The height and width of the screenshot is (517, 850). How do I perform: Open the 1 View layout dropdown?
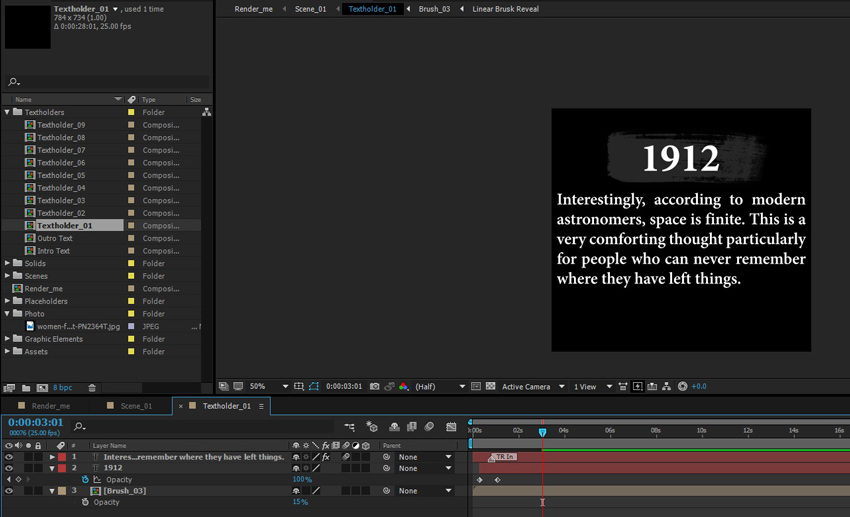[593, 386]
